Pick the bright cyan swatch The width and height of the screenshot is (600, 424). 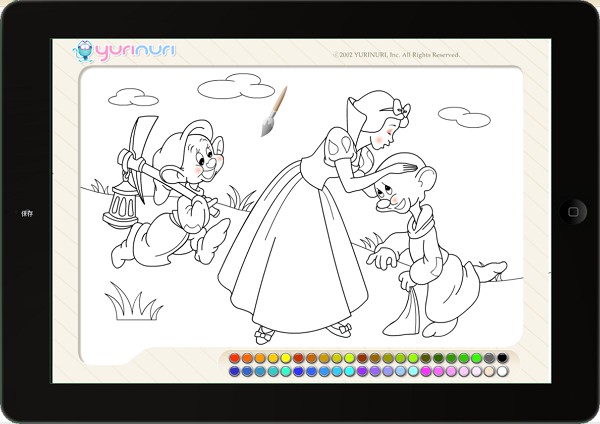349,371
